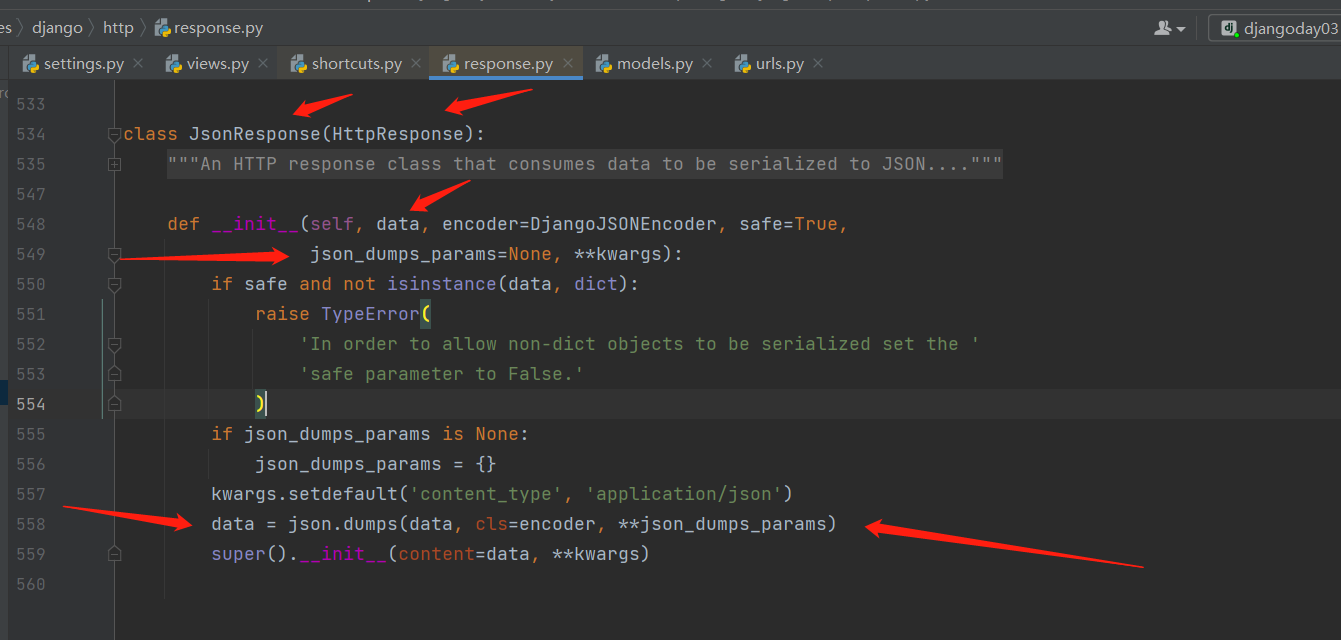Image resolution: width=1341 pixels, height=640 pixels.
Task: Close the shortcuts.py tab
Action: (x=416, y=63)
